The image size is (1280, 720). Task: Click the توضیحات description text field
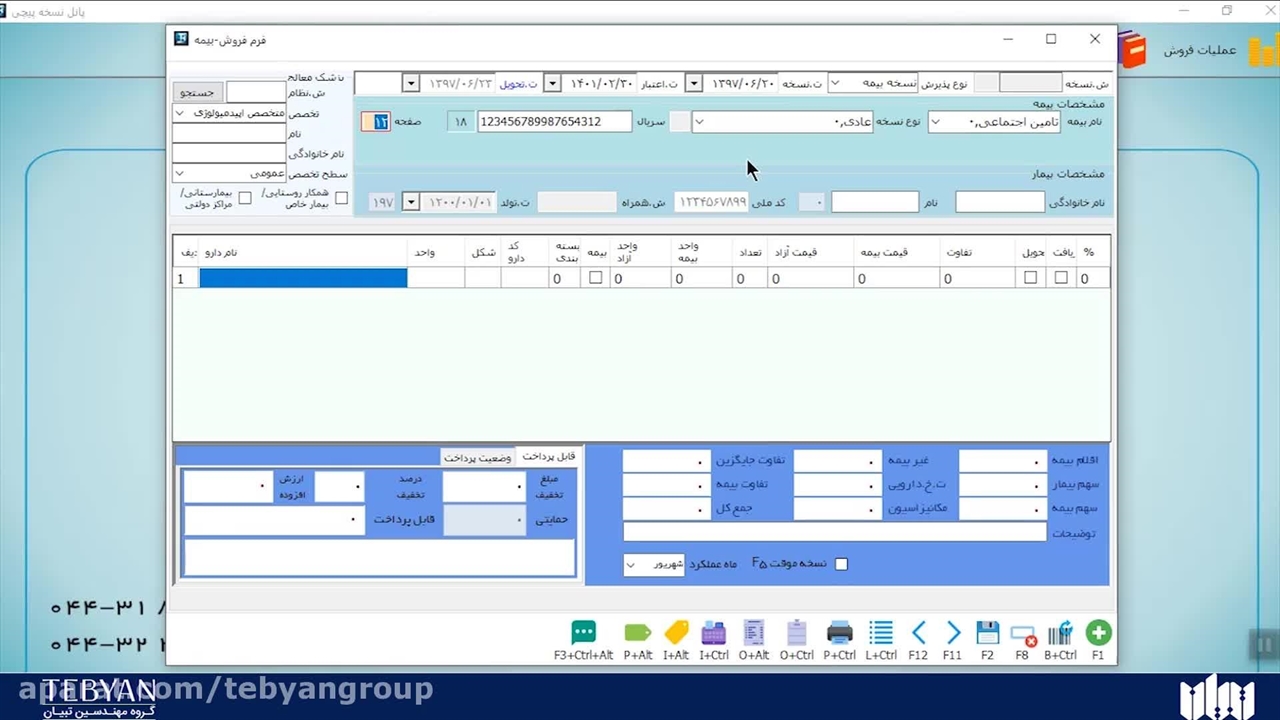(x=820, y=532)
